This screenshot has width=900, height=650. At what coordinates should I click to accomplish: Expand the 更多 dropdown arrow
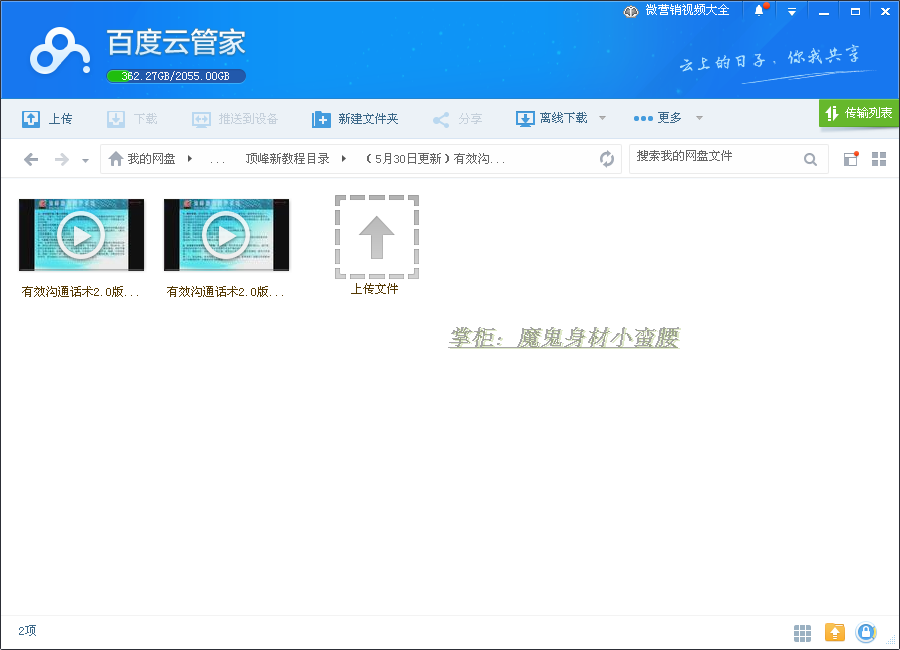click(699, 118)
